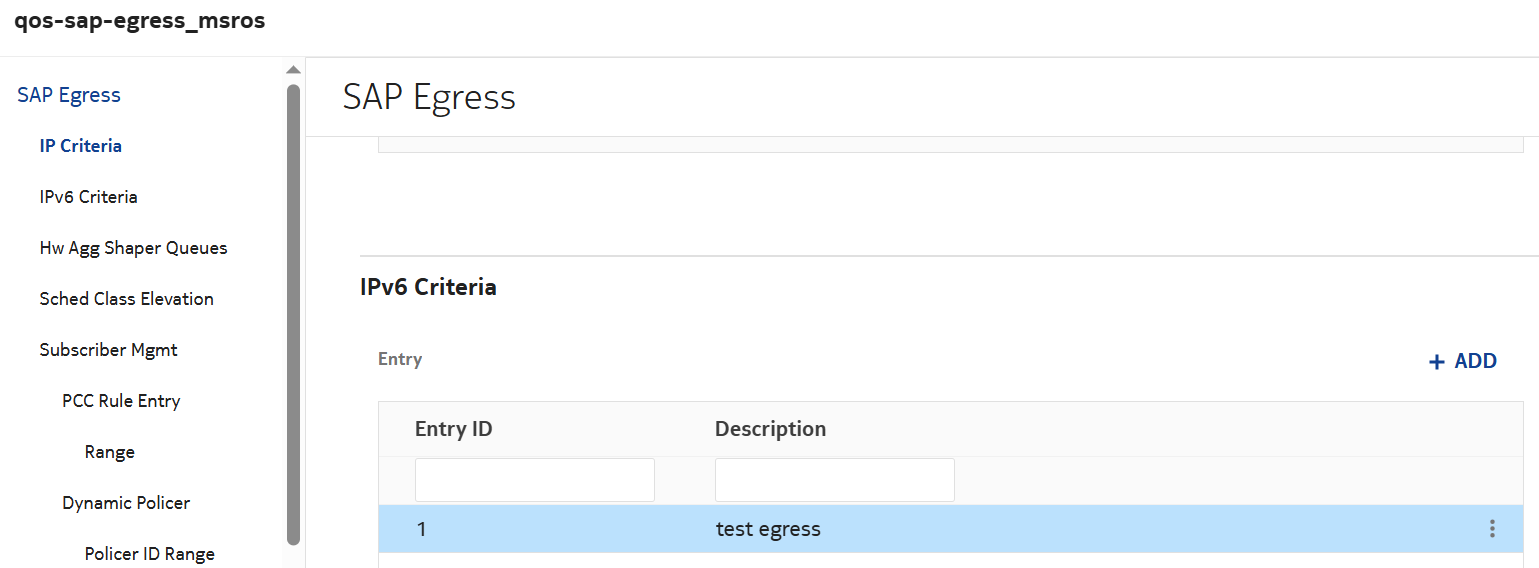The width and height of the screenshot is (1539, 568).
Task: Click the test egress description cell
Action: tap(768, 529)
